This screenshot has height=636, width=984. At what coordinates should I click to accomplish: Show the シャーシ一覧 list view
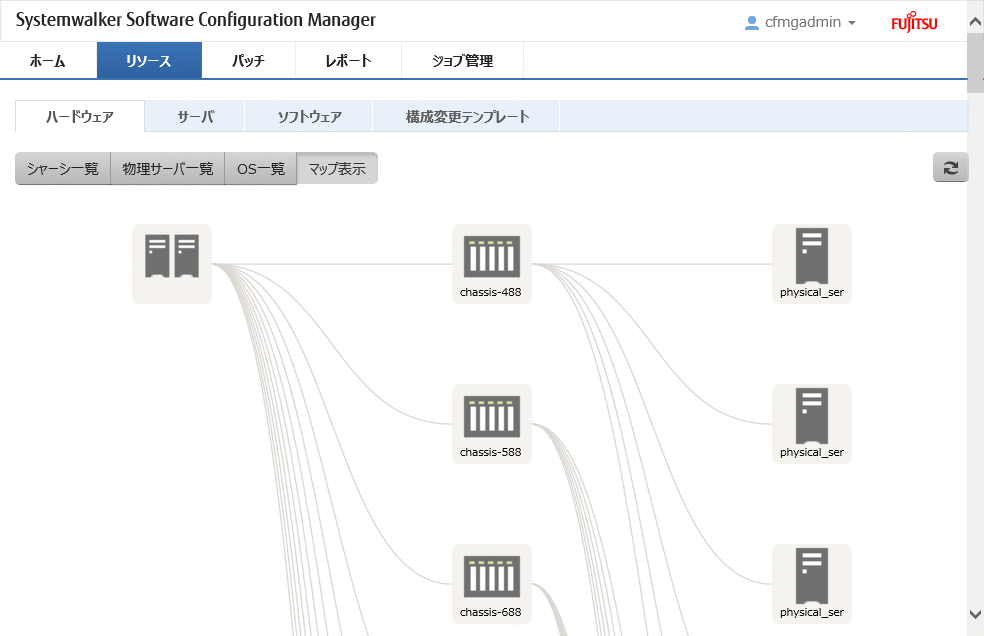tap(63, 168)
